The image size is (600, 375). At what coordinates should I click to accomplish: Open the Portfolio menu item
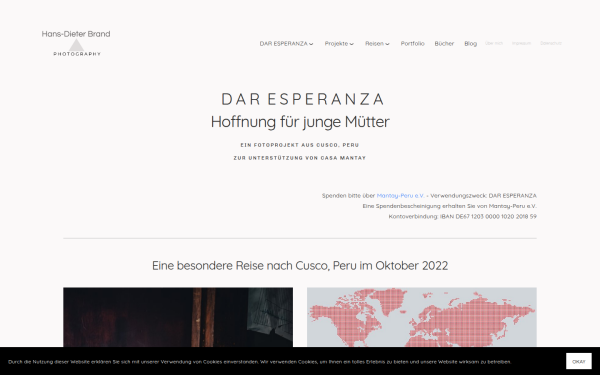(412, 44)
